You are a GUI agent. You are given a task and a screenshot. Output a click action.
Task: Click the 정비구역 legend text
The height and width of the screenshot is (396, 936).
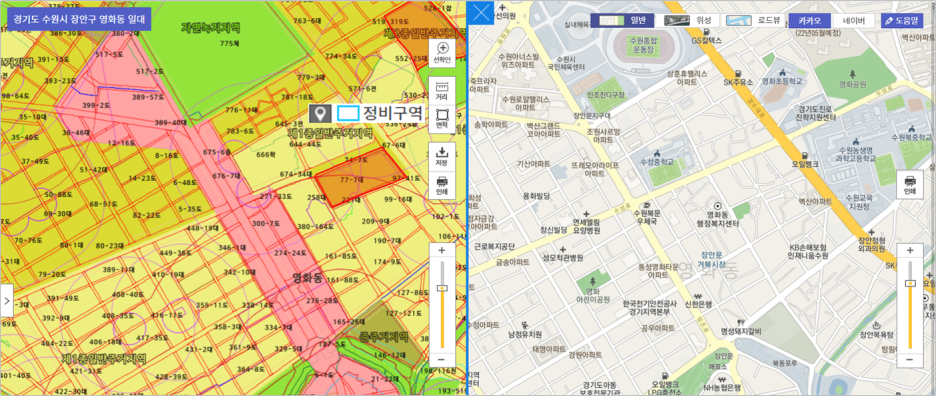click(x=392, y=112)
